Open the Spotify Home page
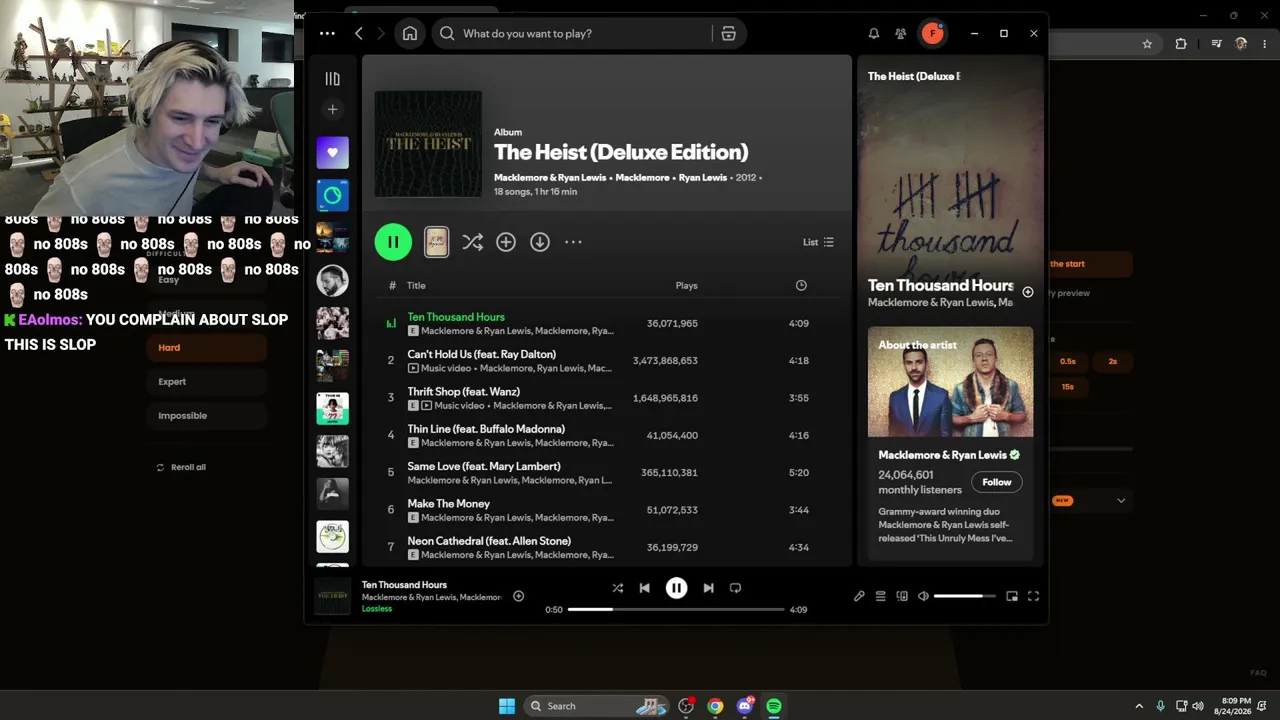 tap(410, 33)
